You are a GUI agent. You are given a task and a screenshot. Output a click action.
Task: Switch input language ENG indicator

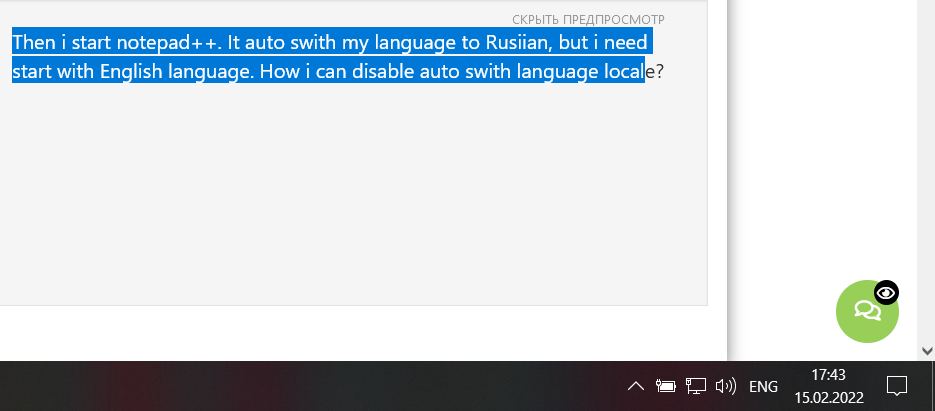tap(763, 387)
